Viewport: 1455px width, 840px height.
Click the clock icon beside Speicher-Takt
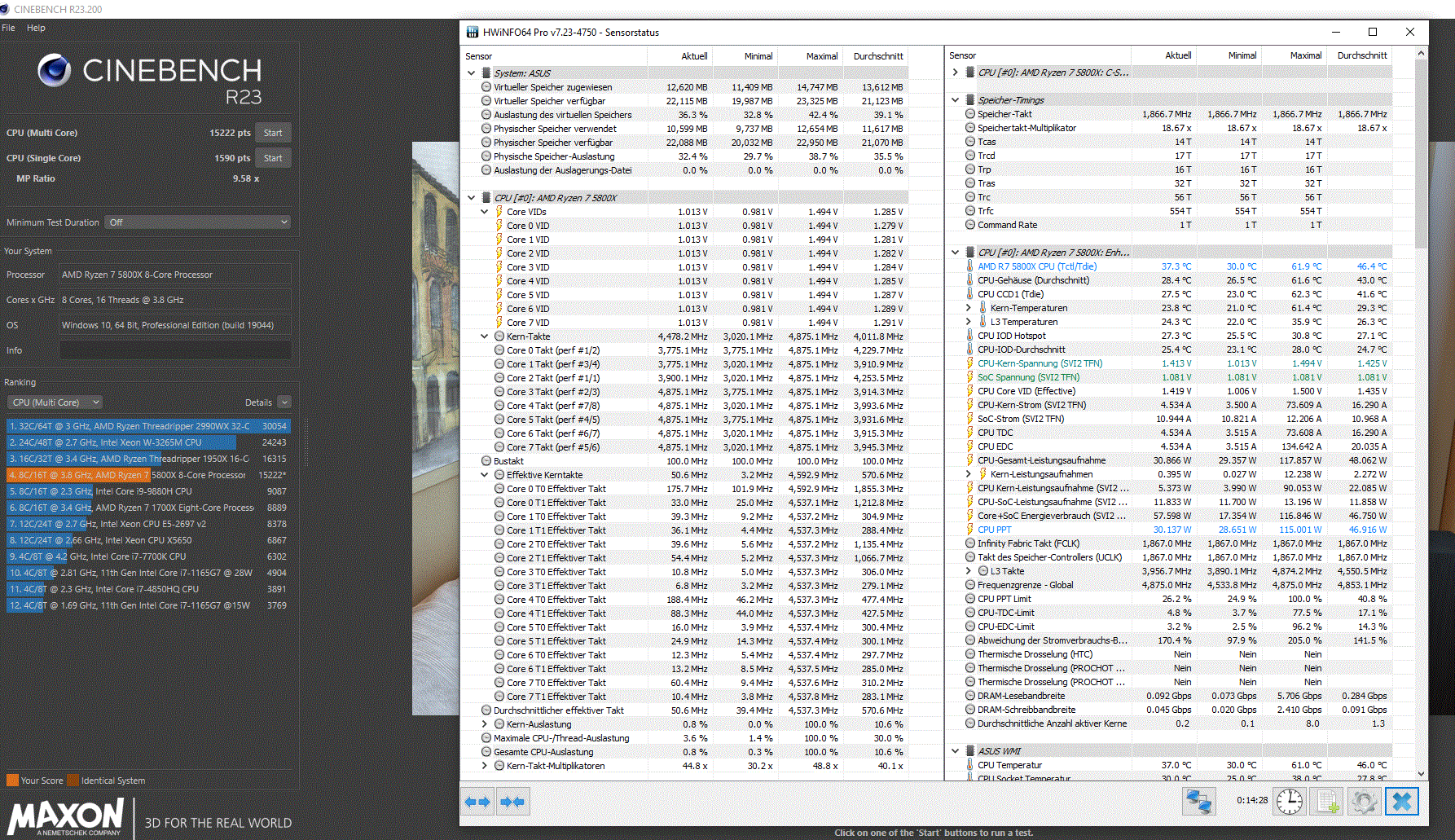(x=970, y=114)
